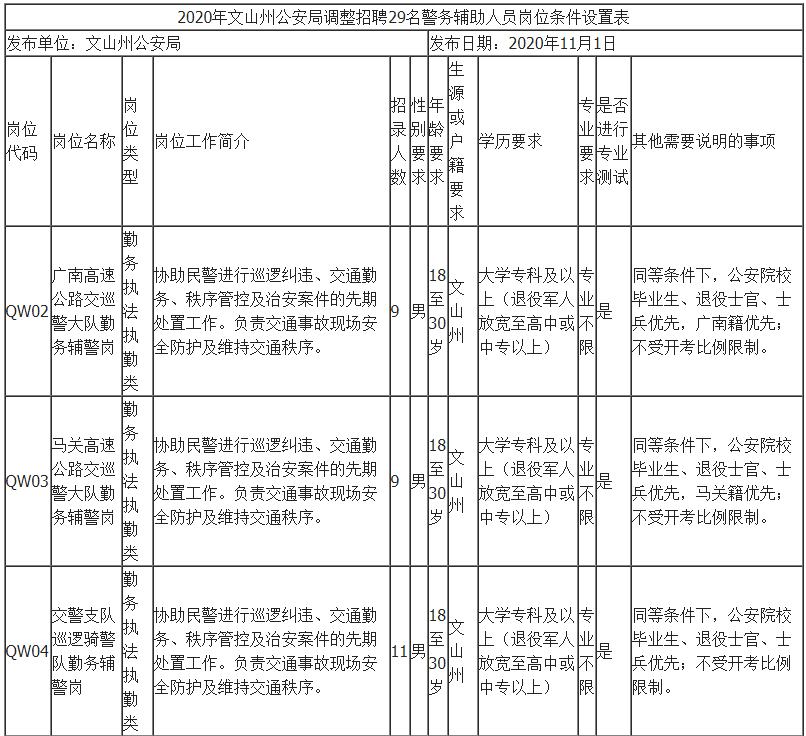Select education requirement in the QW02 row
Viewport: 806px width, 736px height.
click(x=528, y=311)
